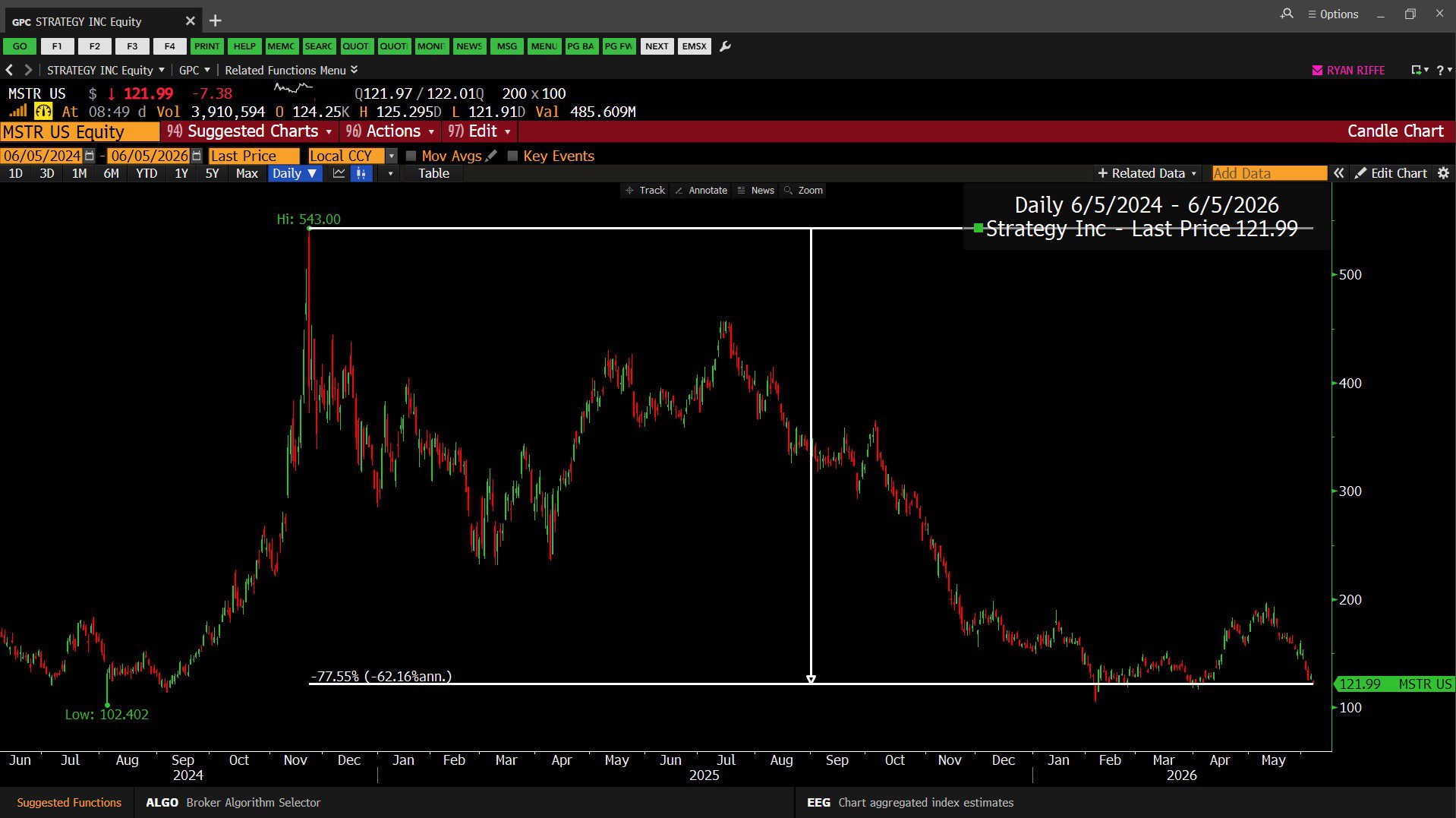The height and width of the screenshot is (818, 1456).
Task: Click the green GO key
Action: click(20, 46)
